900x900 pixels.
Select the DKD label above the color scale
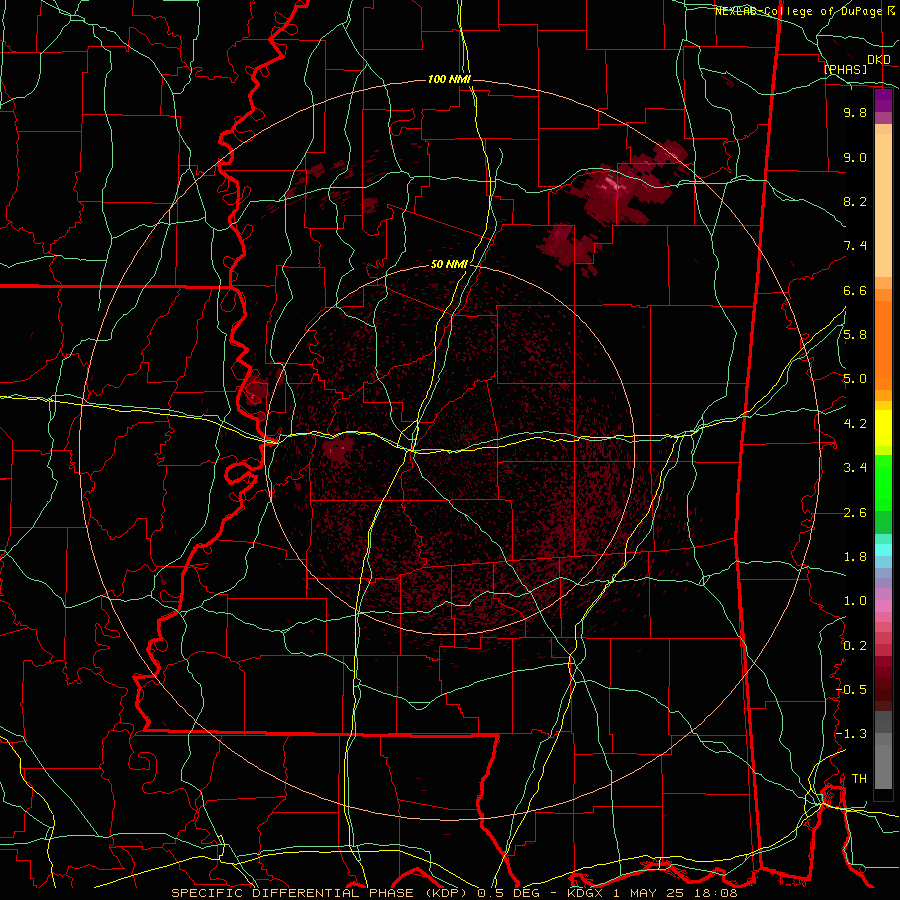879,60
